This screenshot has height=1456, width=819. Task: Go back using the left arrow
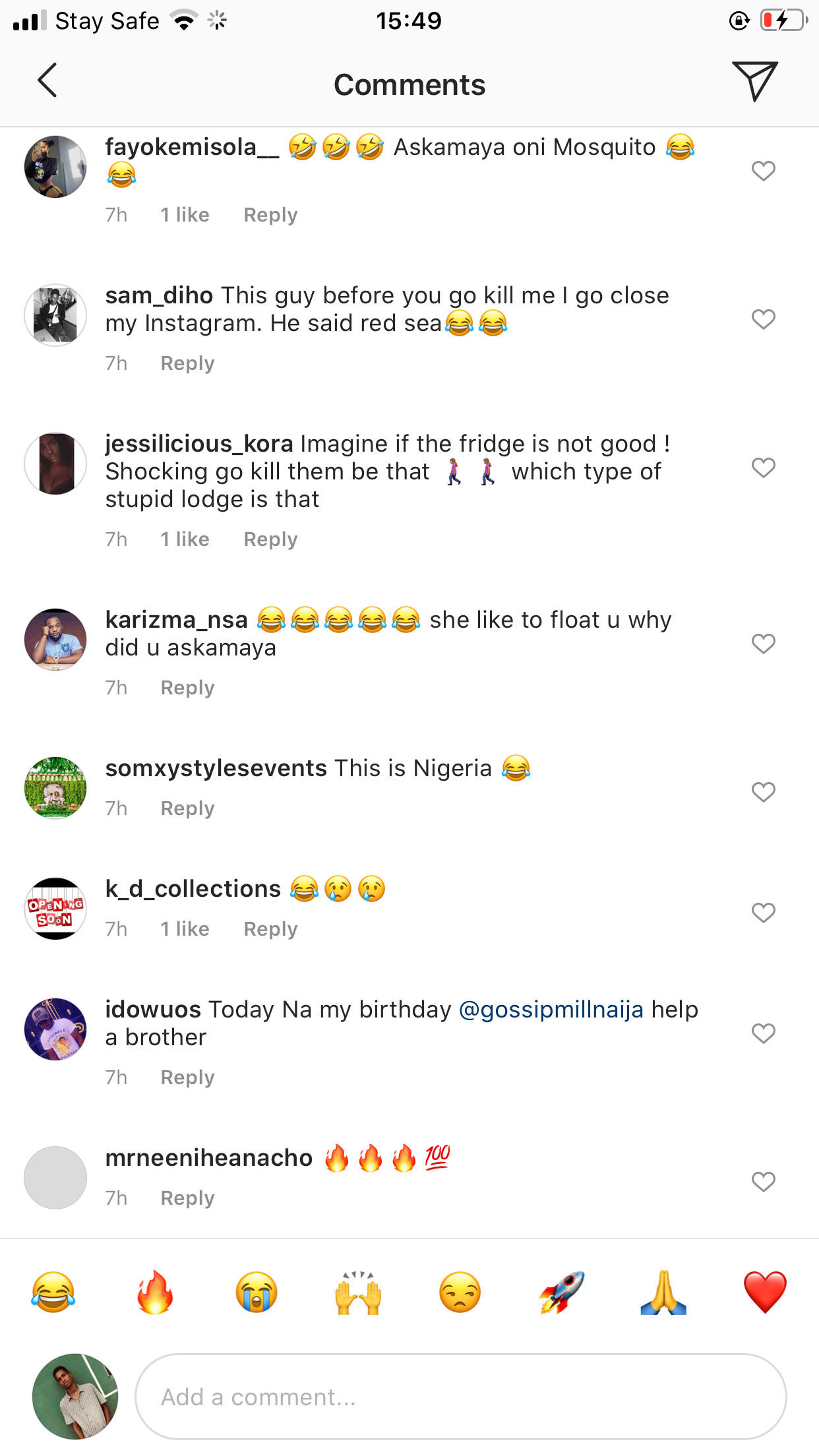point(47,80)
